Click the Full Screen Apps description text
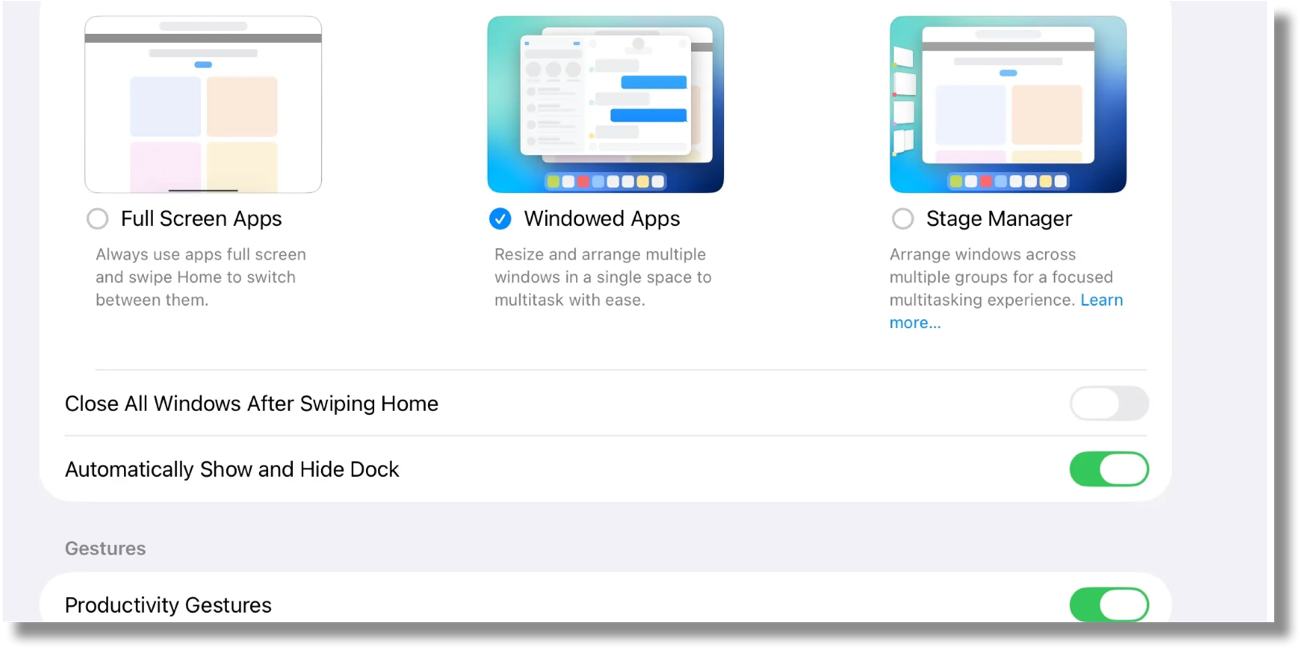This screenshot has width=1300, height=648. tap(200, 277)
